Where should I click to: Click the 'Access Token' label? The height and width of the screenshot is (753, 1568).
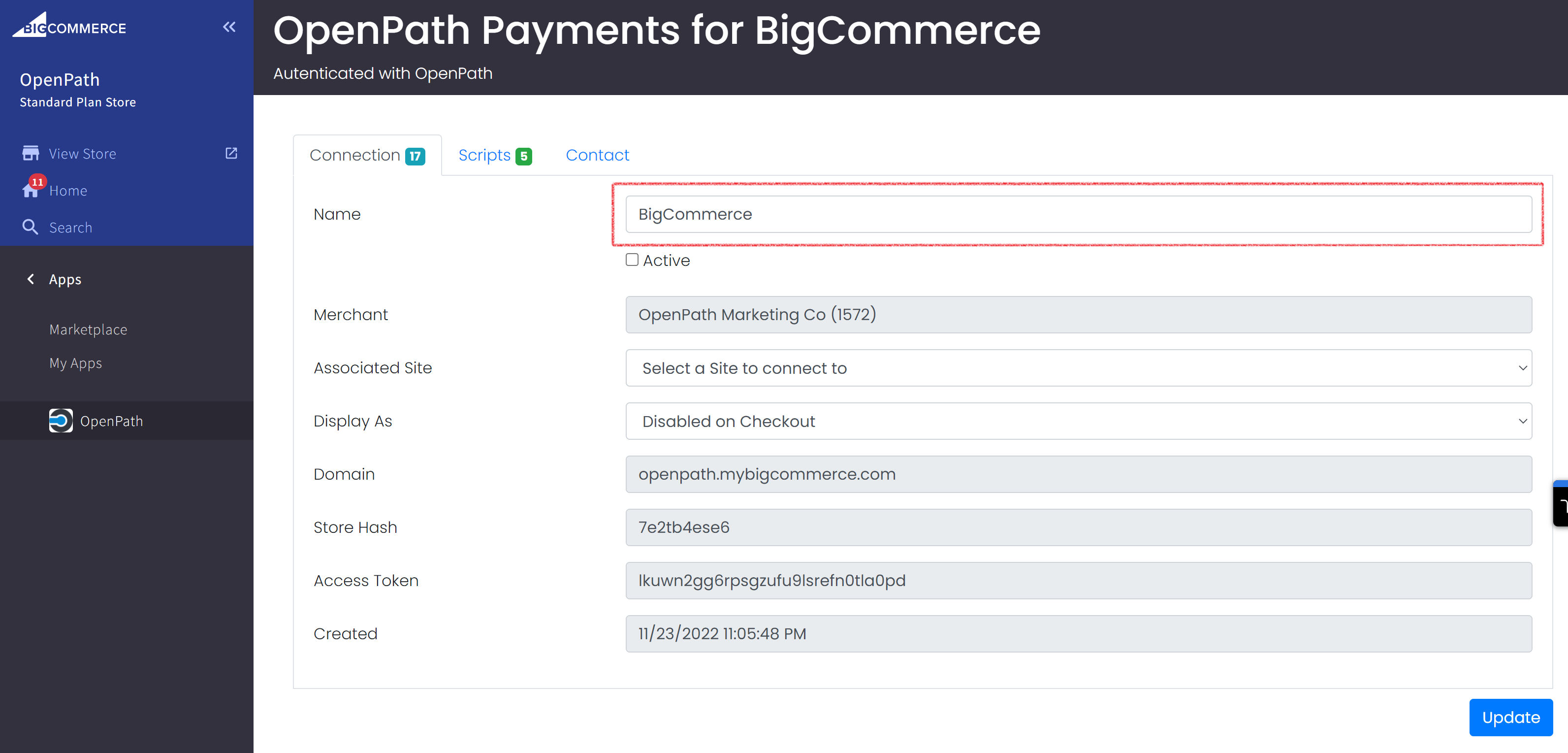[x=366, y=580]
